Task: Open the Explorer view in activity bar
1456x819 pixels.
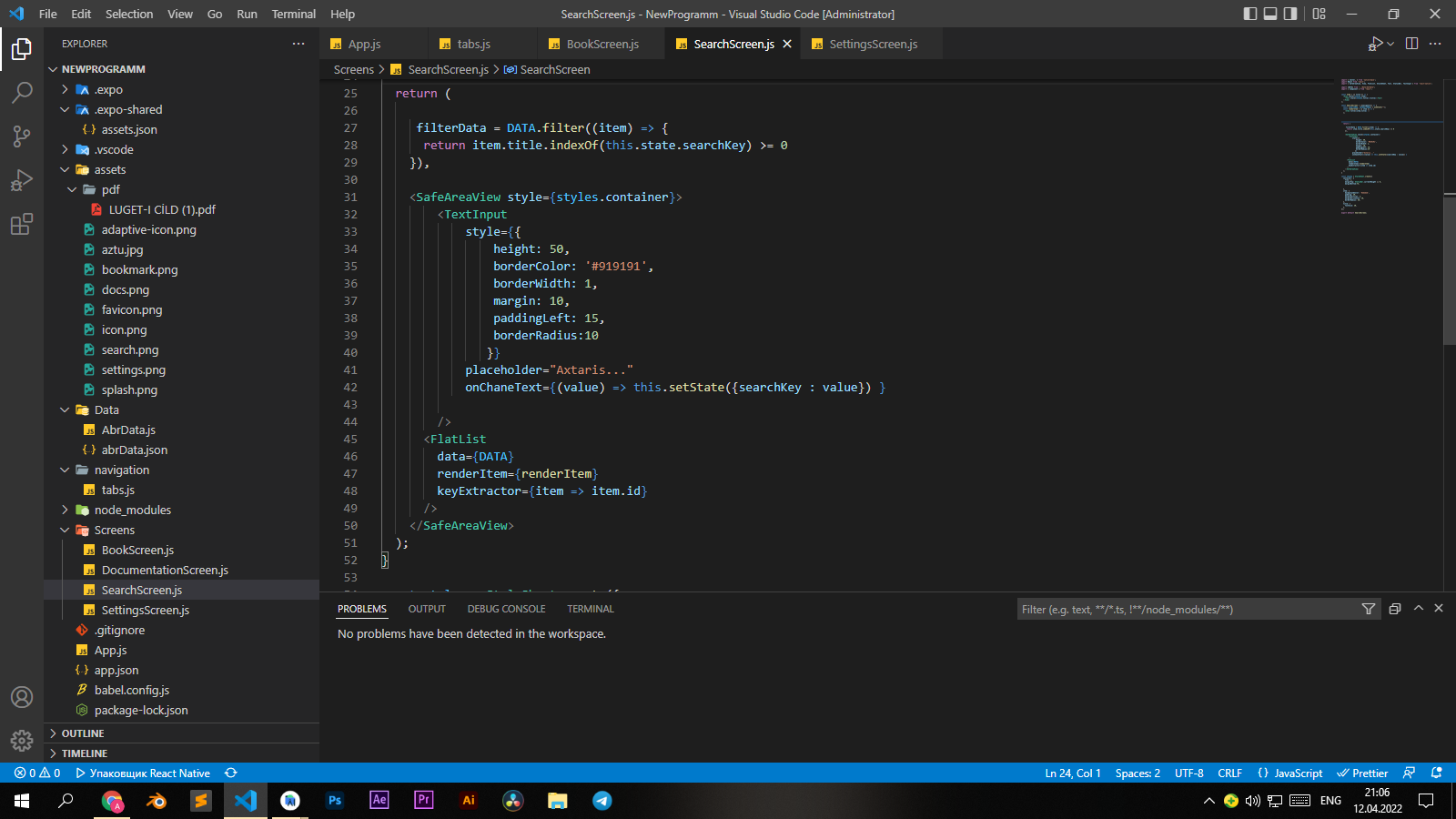Action: [22, 49]
